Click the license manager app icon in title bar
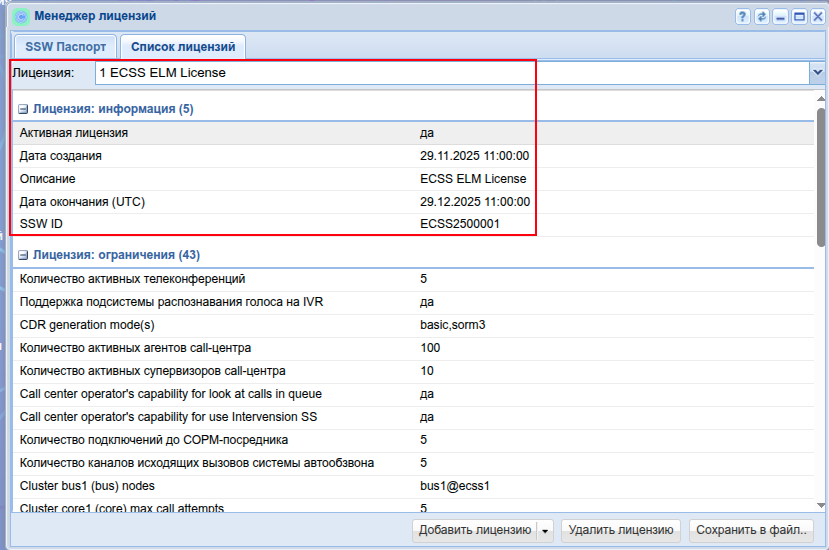 coord(21,17)
